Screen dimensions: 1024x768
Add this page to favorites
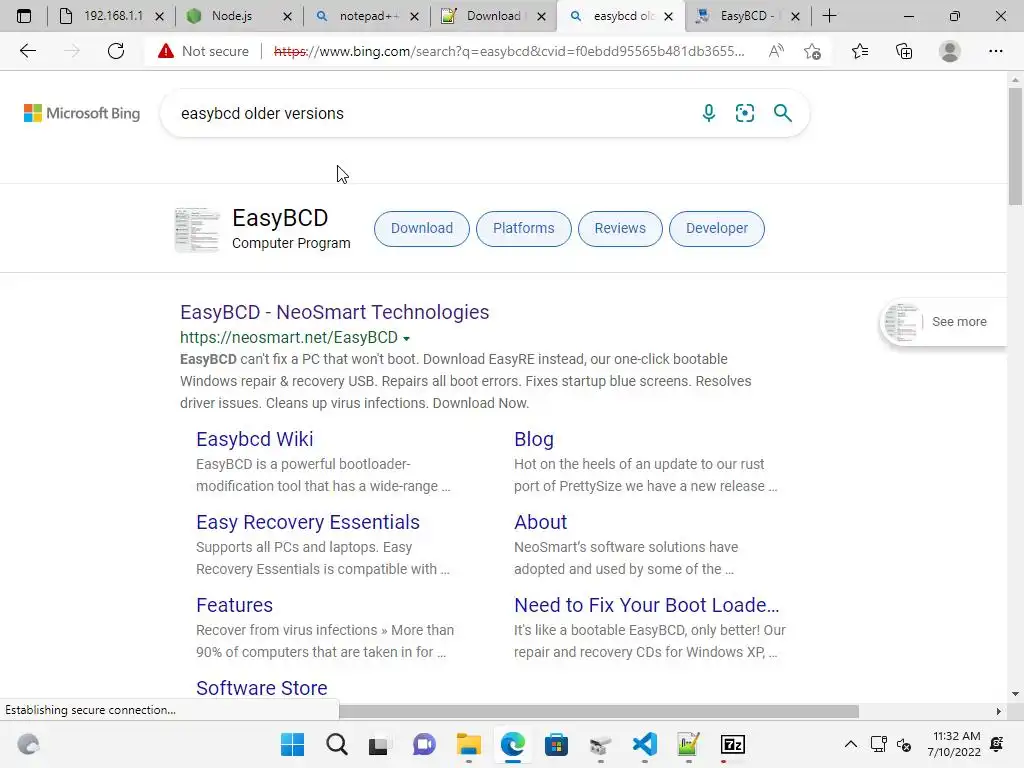(x=812, y=51)
